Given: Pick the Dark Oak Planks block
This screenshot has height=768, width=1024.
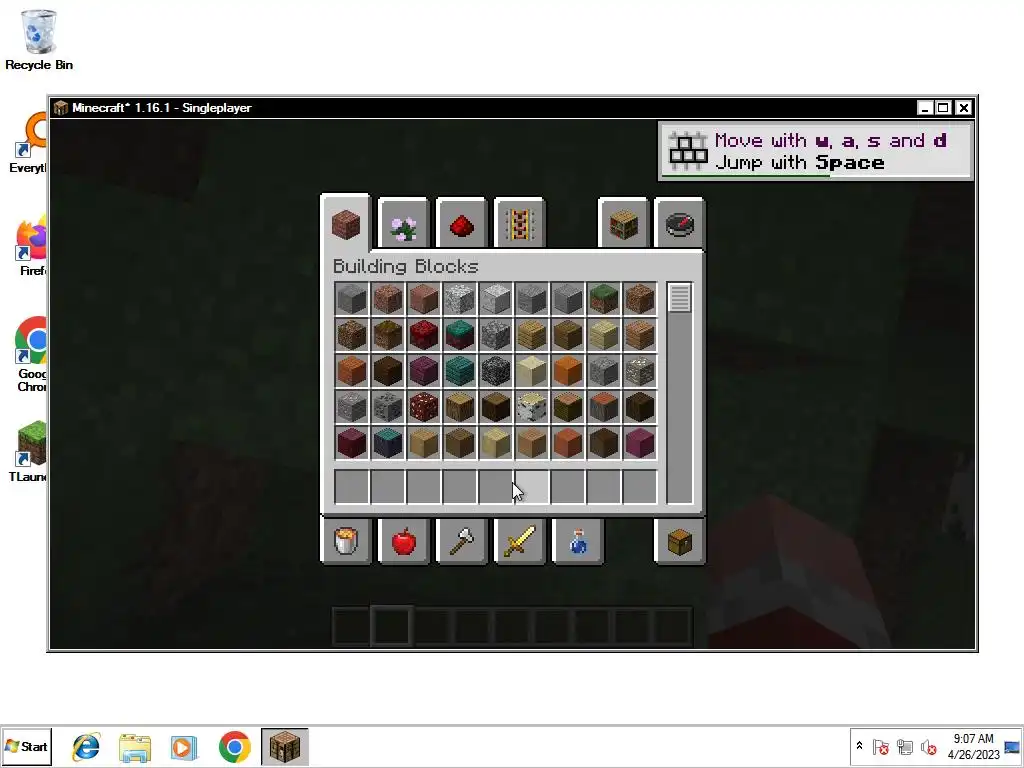Looking at the screenshot, I should click(388, 371).
